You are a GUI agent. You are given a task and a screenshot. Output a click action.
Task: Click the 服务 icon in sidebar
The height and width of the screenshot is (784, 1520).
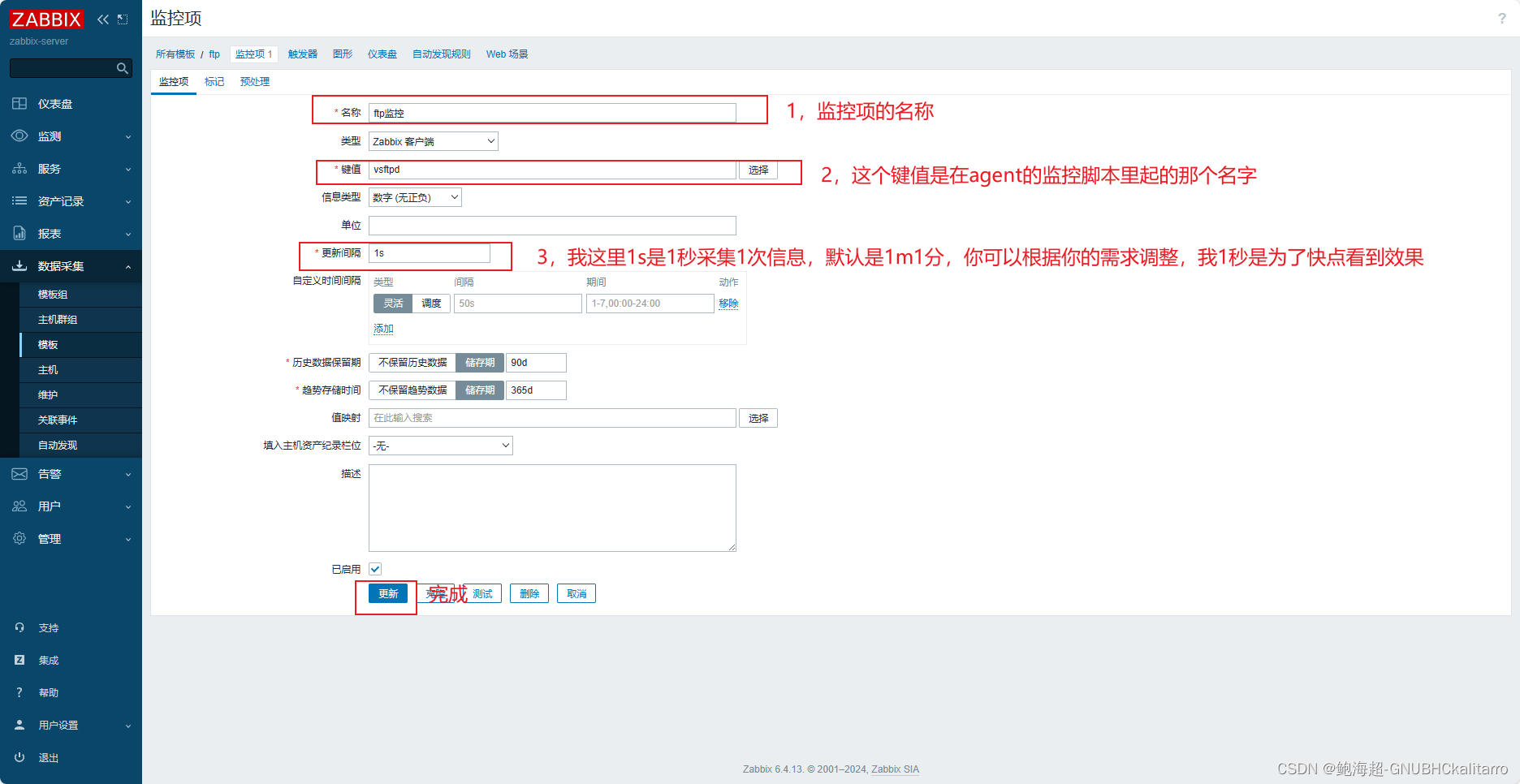pos(19,169)
